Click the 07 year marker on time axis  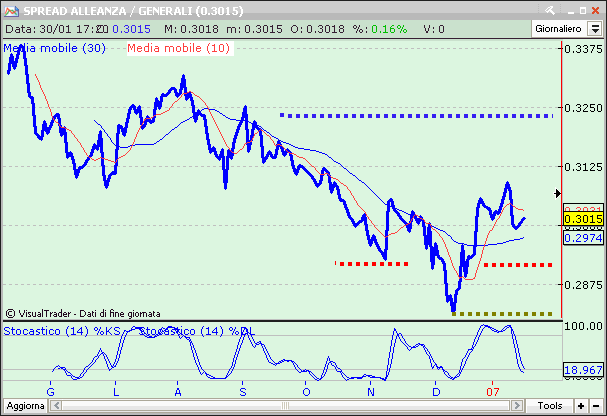click(492, 391)
